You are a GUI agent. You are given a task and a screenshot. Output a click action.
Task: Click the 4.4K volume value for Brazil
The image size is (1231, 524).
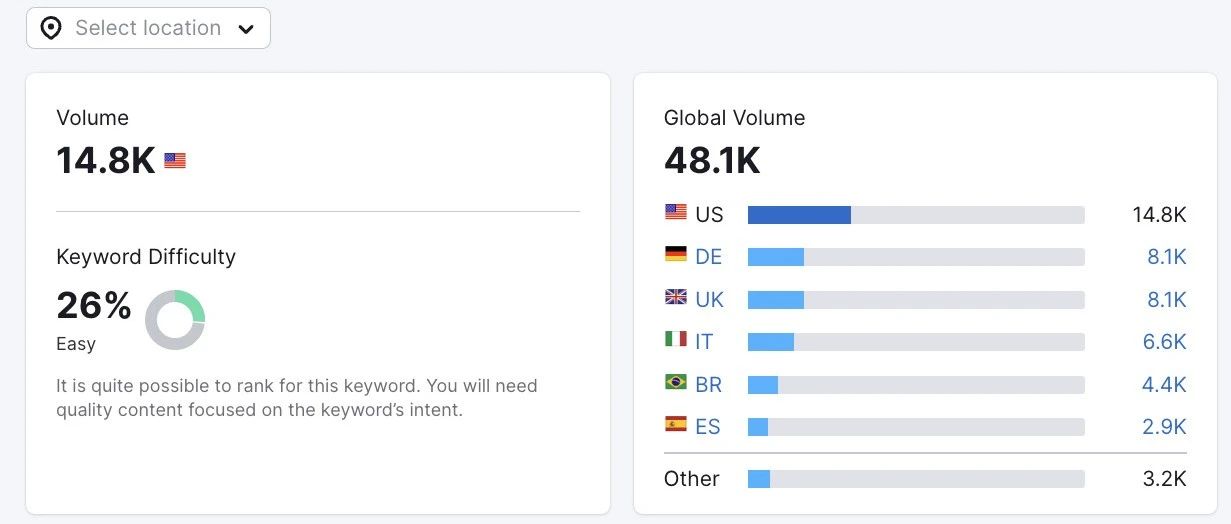tap(1164, 385)
